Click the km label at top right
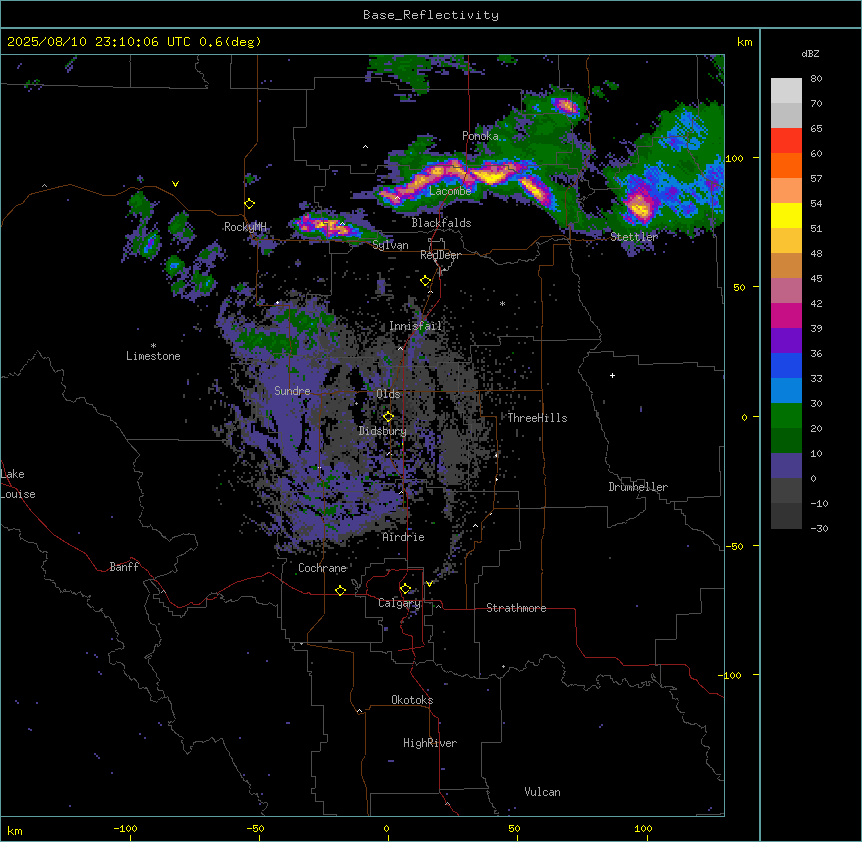 tap(744, 42)
